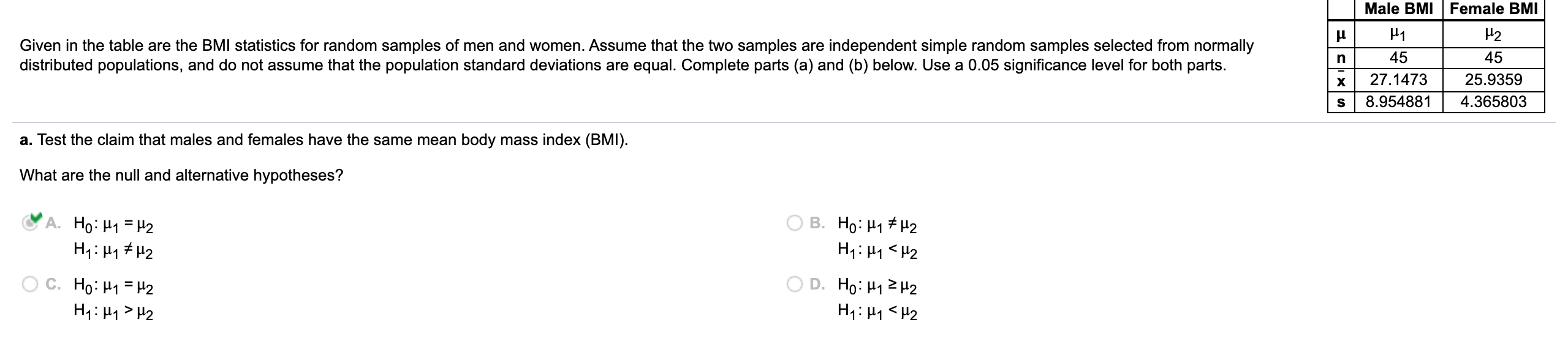Click female standard deviation 4.365803
This screenshot has height=344, width=1568.
click(1493, 102)
